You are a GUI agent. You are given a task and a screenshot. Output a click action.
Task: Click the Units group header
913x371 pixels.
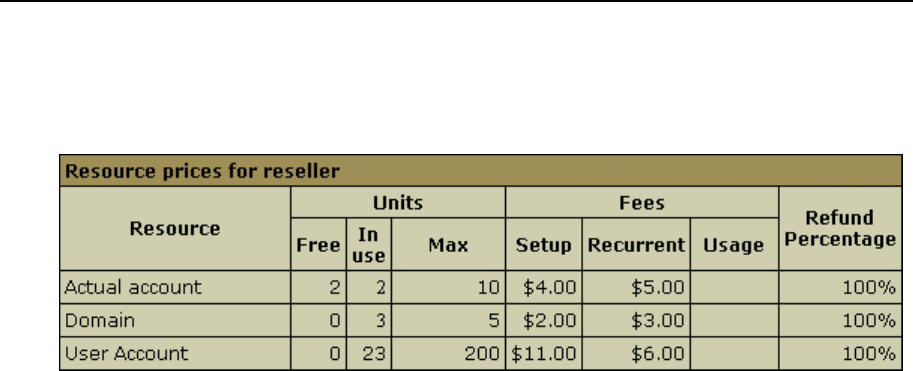click(x=398, y=203)
